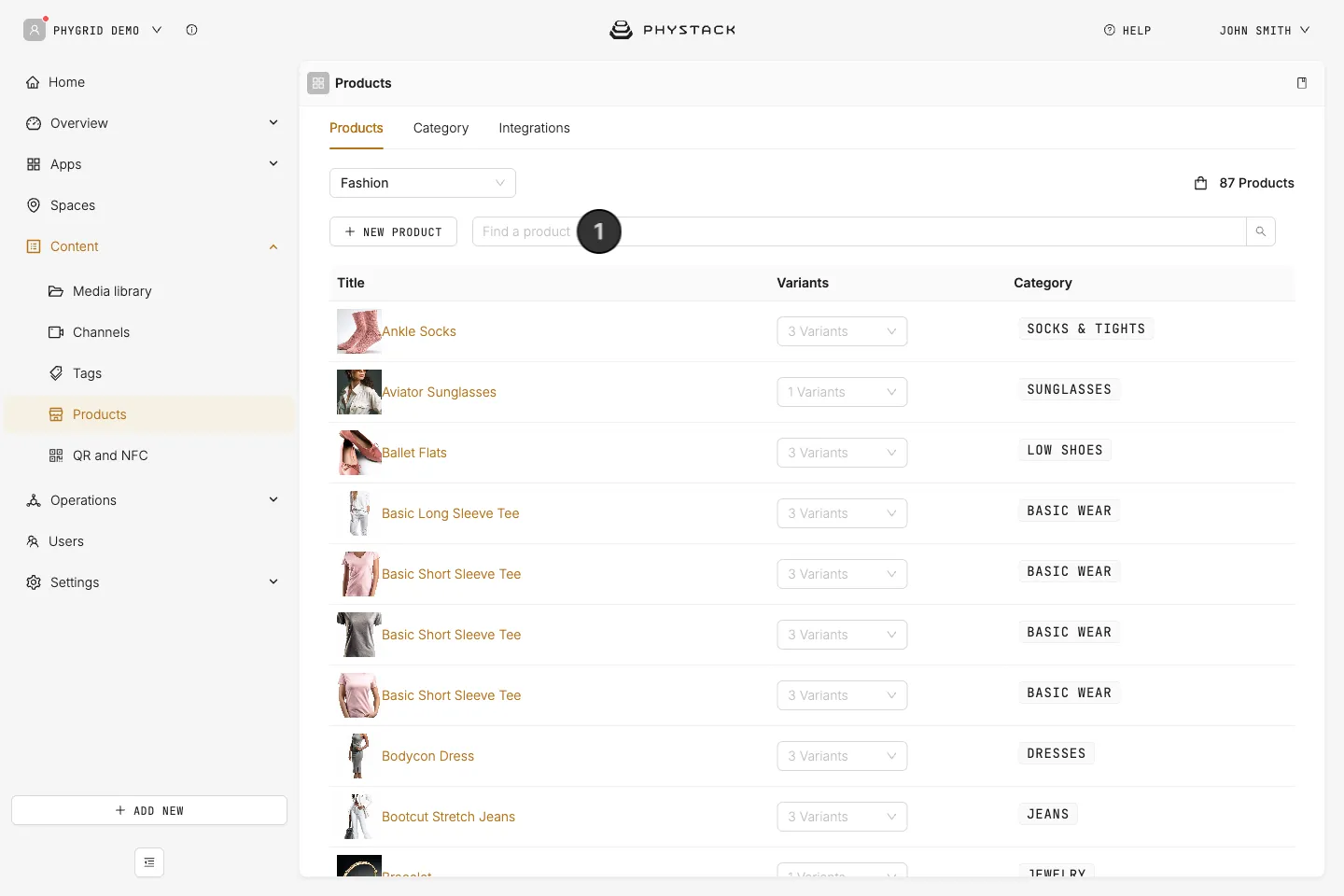Image resolution: width=1344 pixels, height=896 pixels.
Task: Open the Fashion catalog dropdown
Action: pos(423,183)
